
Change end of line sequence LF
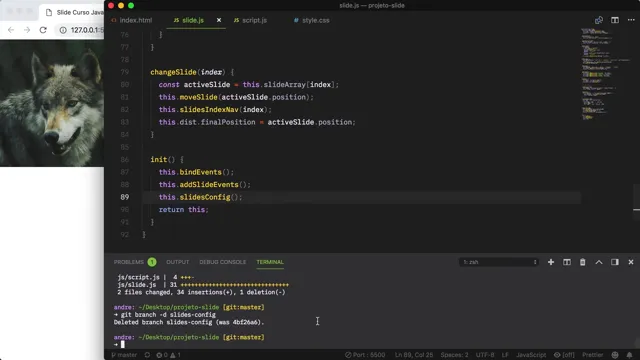[x=505, y=355]
